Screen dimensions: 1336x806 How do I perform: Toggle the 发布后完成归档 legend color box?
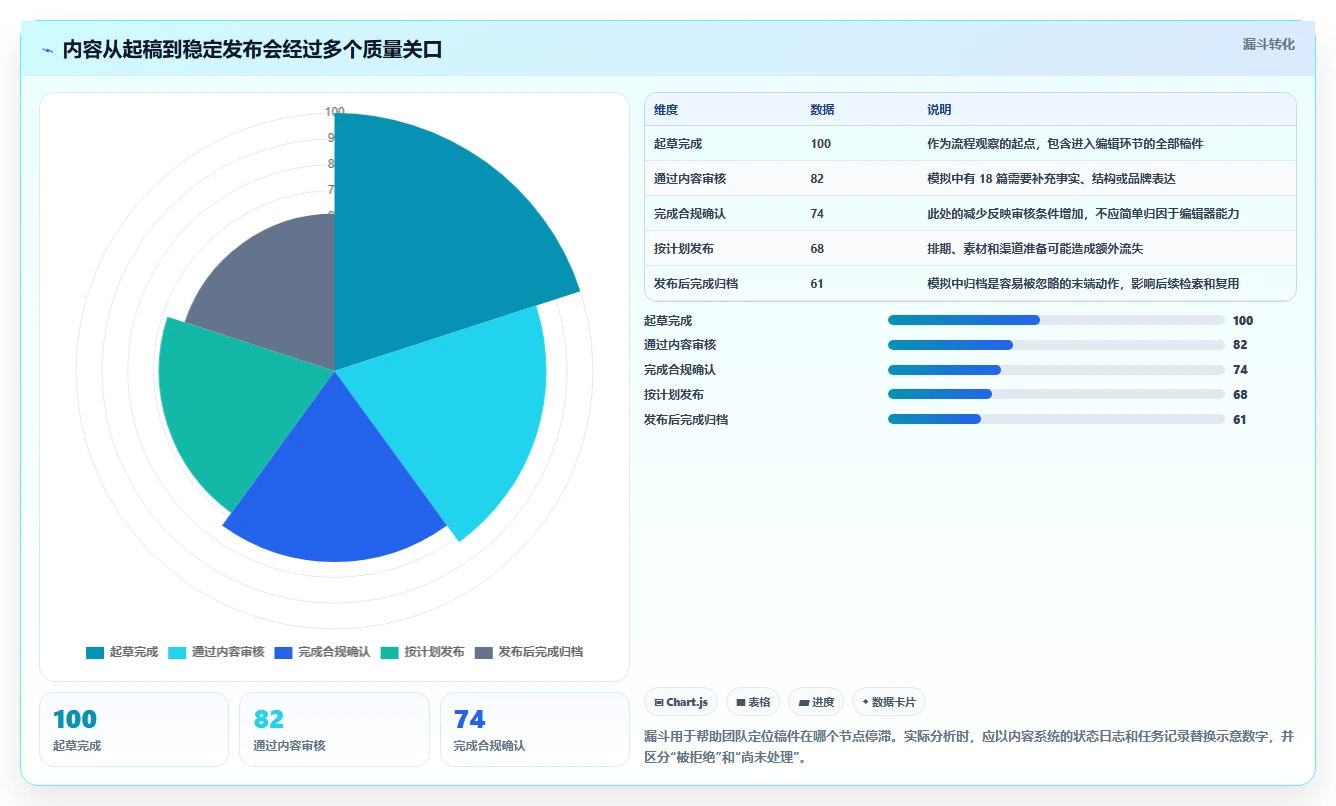[483, 652]
